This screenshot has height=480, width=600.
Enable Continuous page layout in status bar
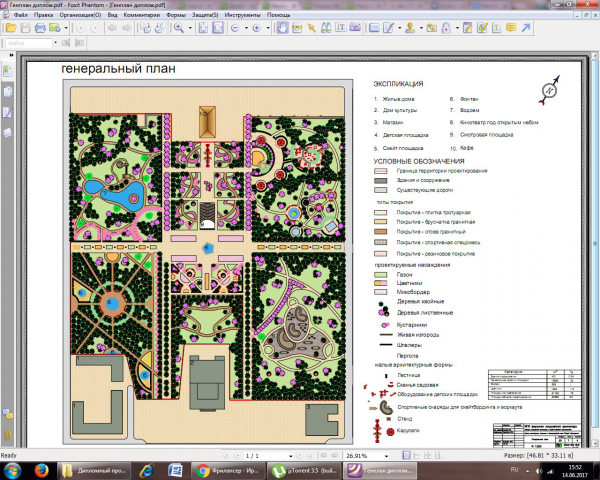click(417, 456)
